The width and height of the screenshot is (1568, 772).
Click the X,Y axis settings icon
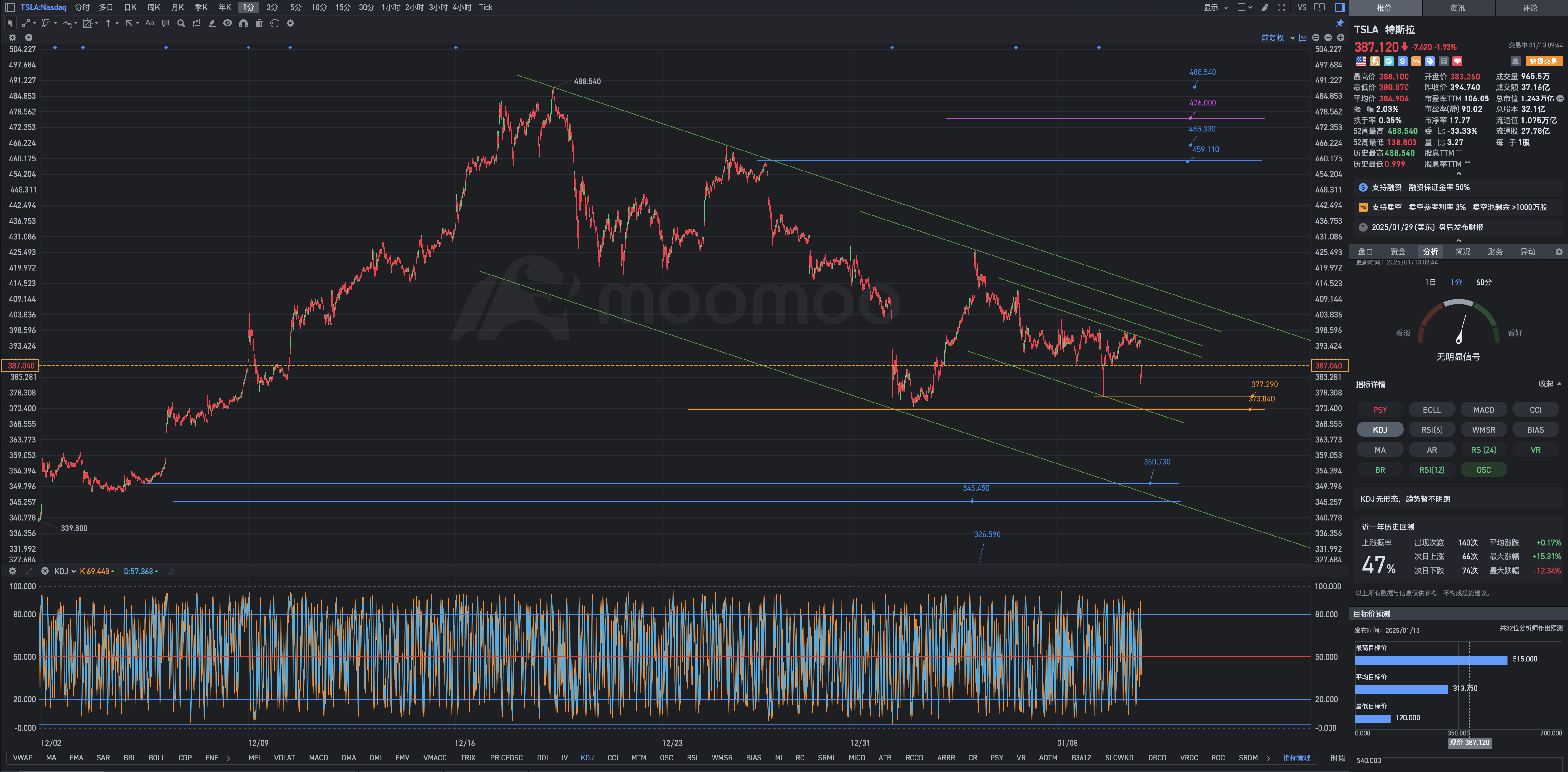(x=1303, y=38)
